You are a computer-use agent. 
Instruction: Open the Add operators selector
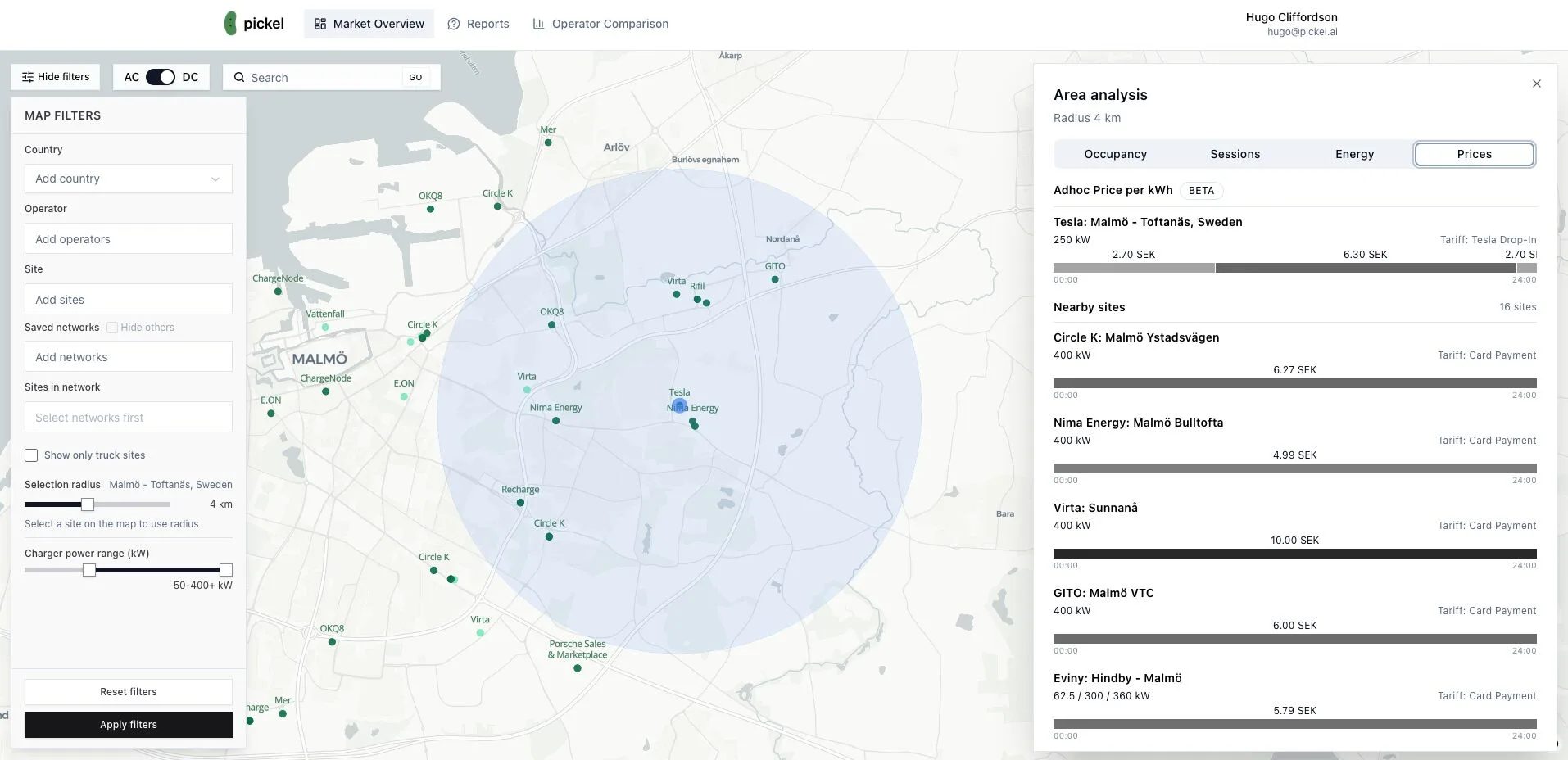(129, 239)
